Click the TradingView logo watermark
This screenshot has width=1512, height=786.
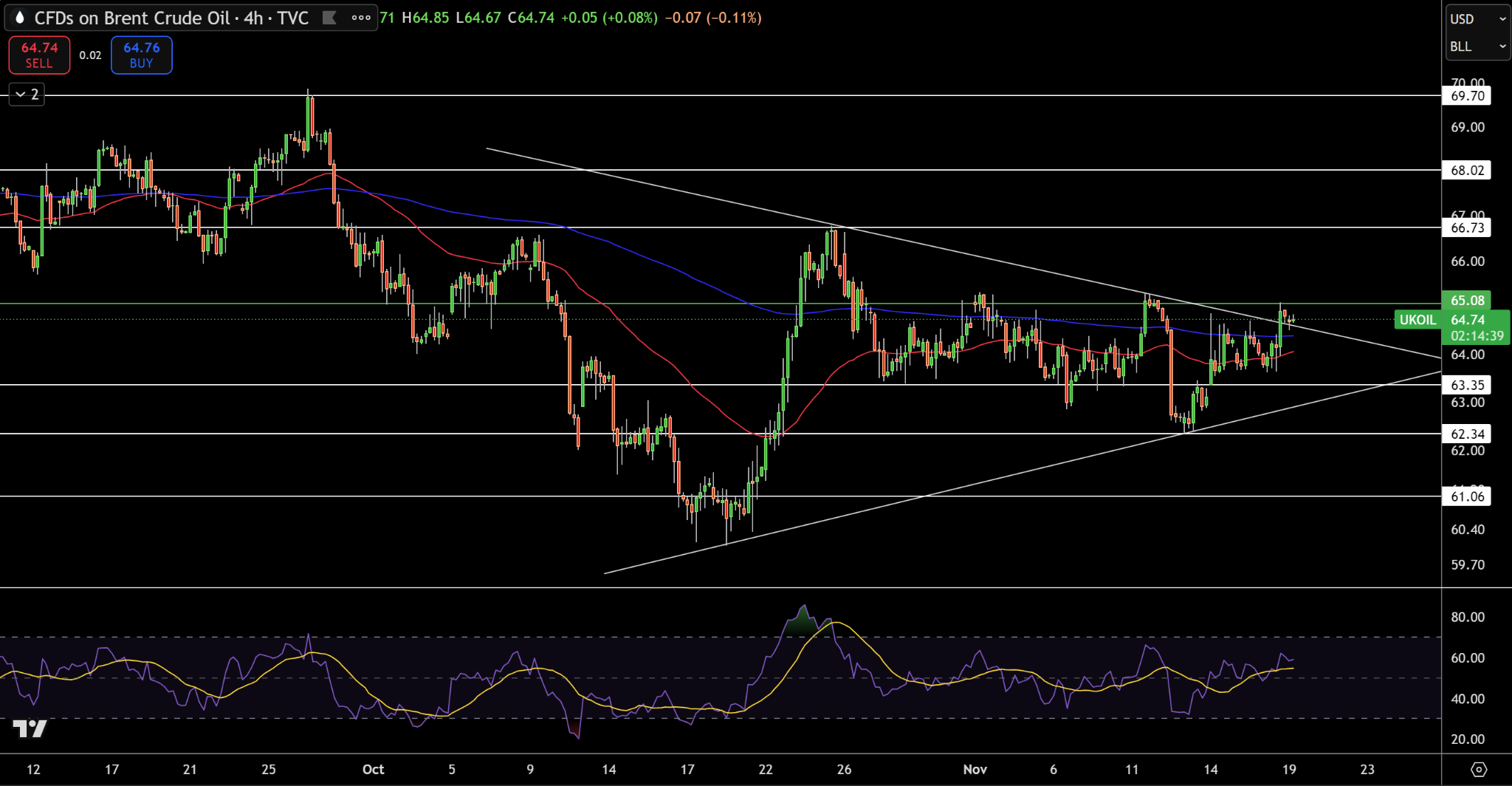click(x=30, y=729)
